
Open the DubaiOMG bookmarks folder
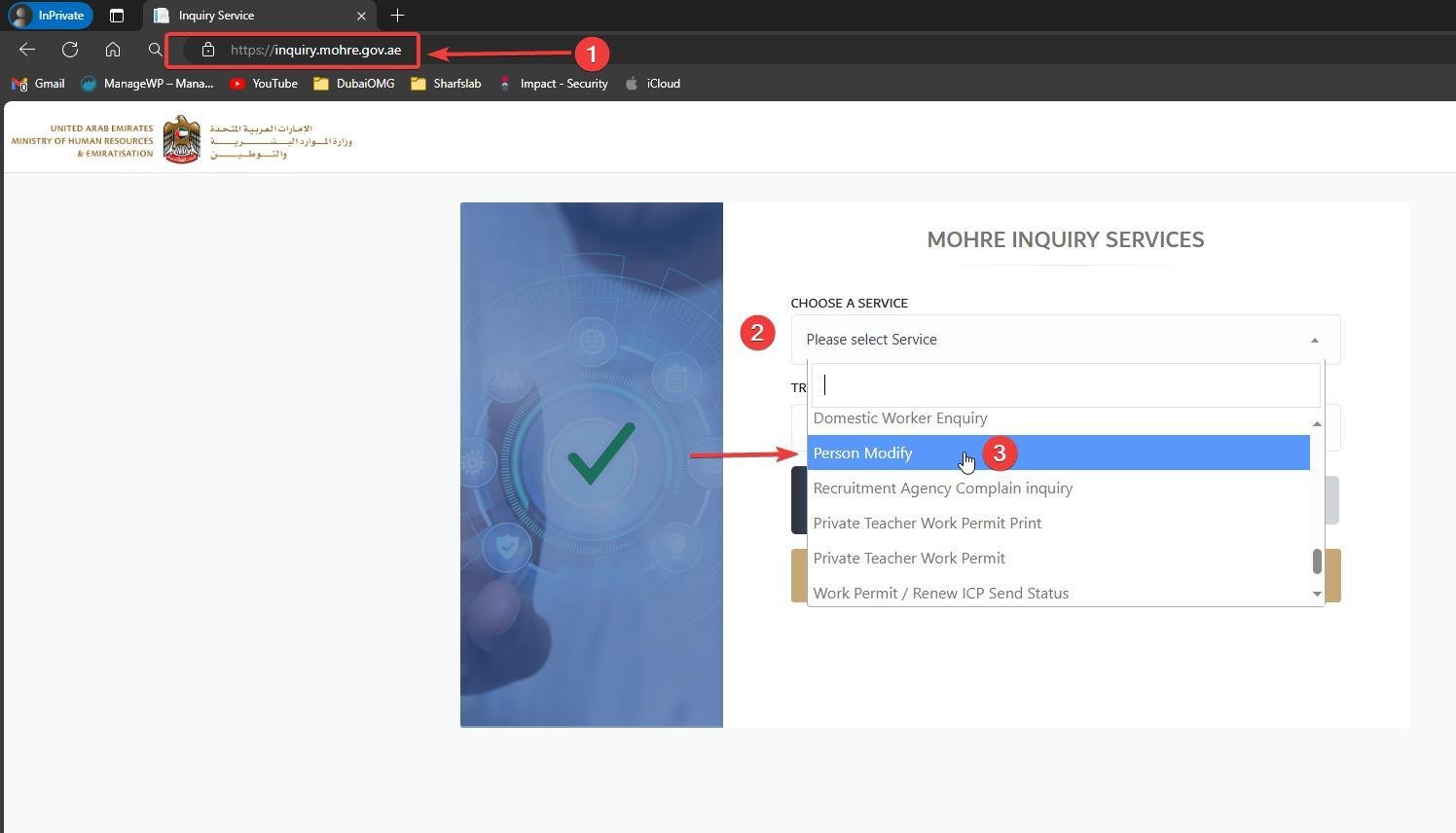click(x=321, y=84)
